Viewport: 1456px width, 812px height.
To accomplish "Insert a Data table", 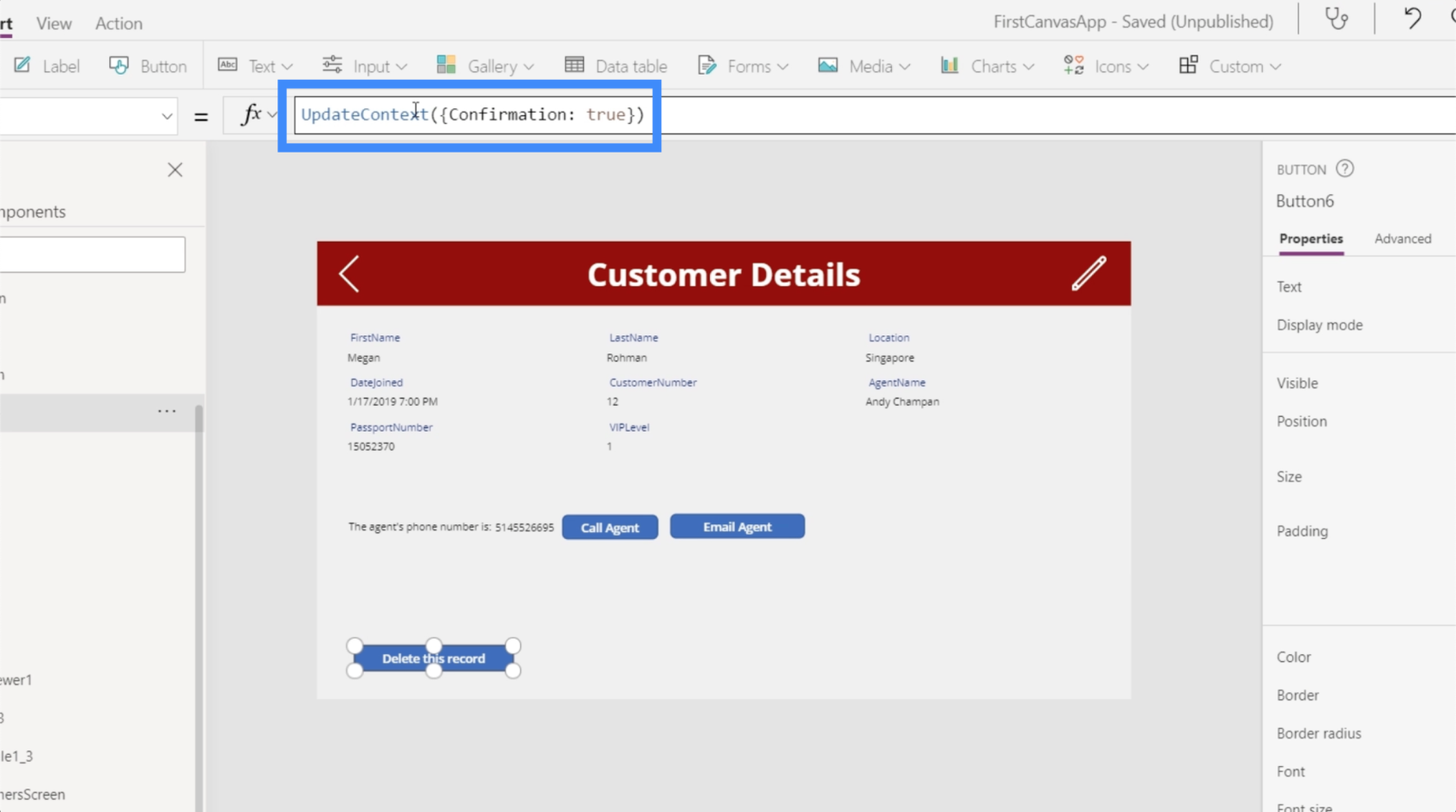I will [x=615, y=66].
